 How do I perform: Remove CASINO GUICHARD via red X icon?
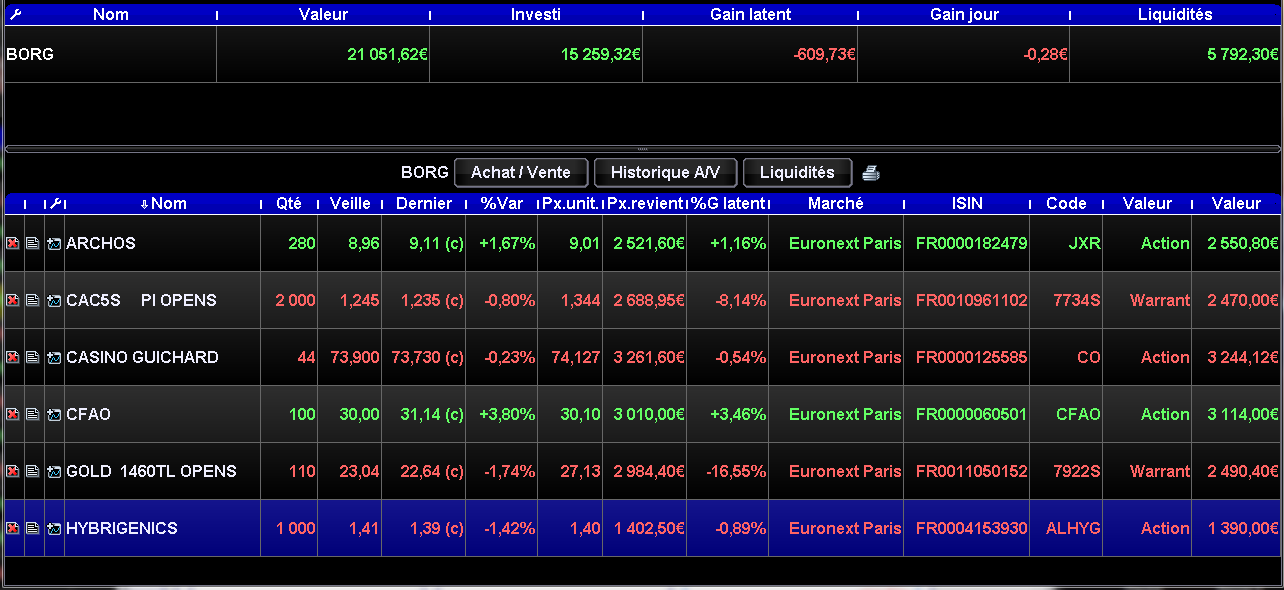point(13,357)
